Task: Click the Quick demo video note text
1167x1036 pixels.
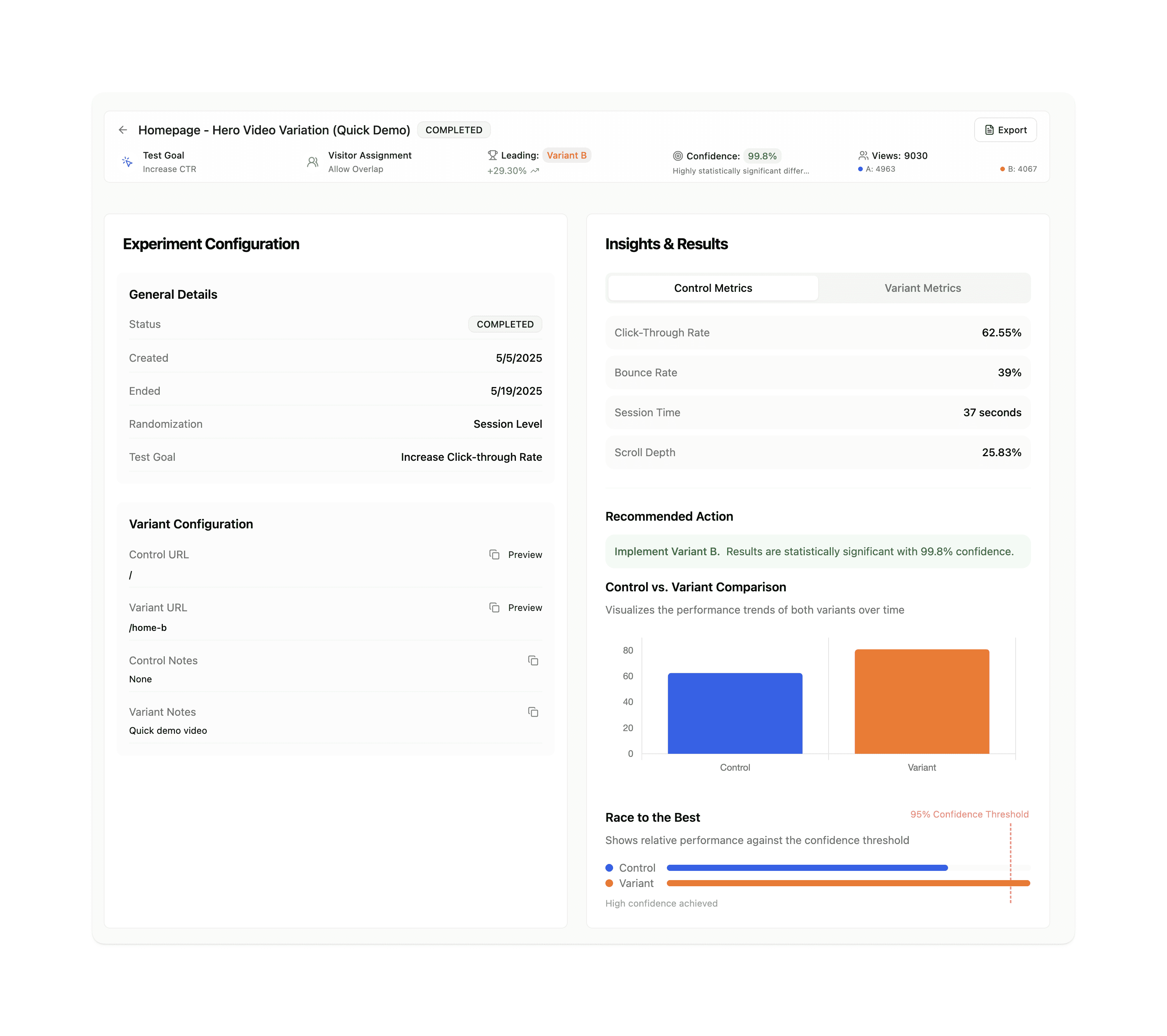Action: pos(168,731)
